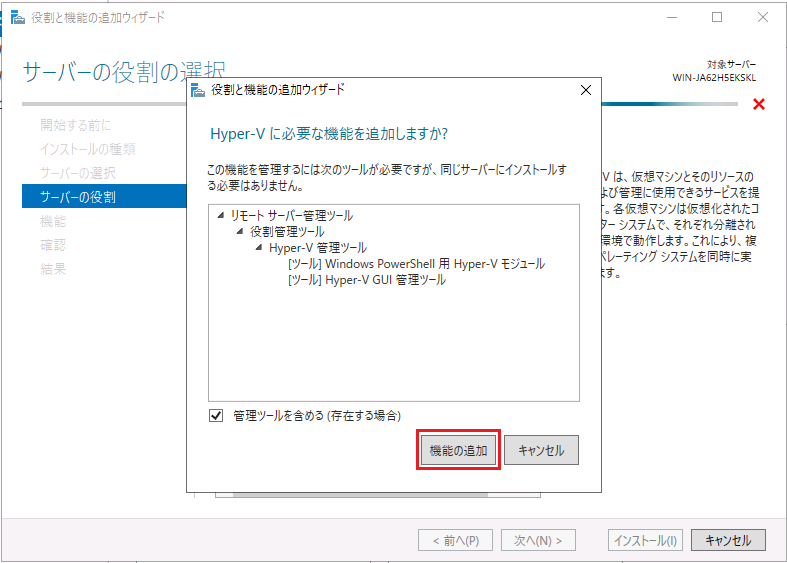
Task: Click the dialog title bar wizard icon
Action: (x=198, y=90)
